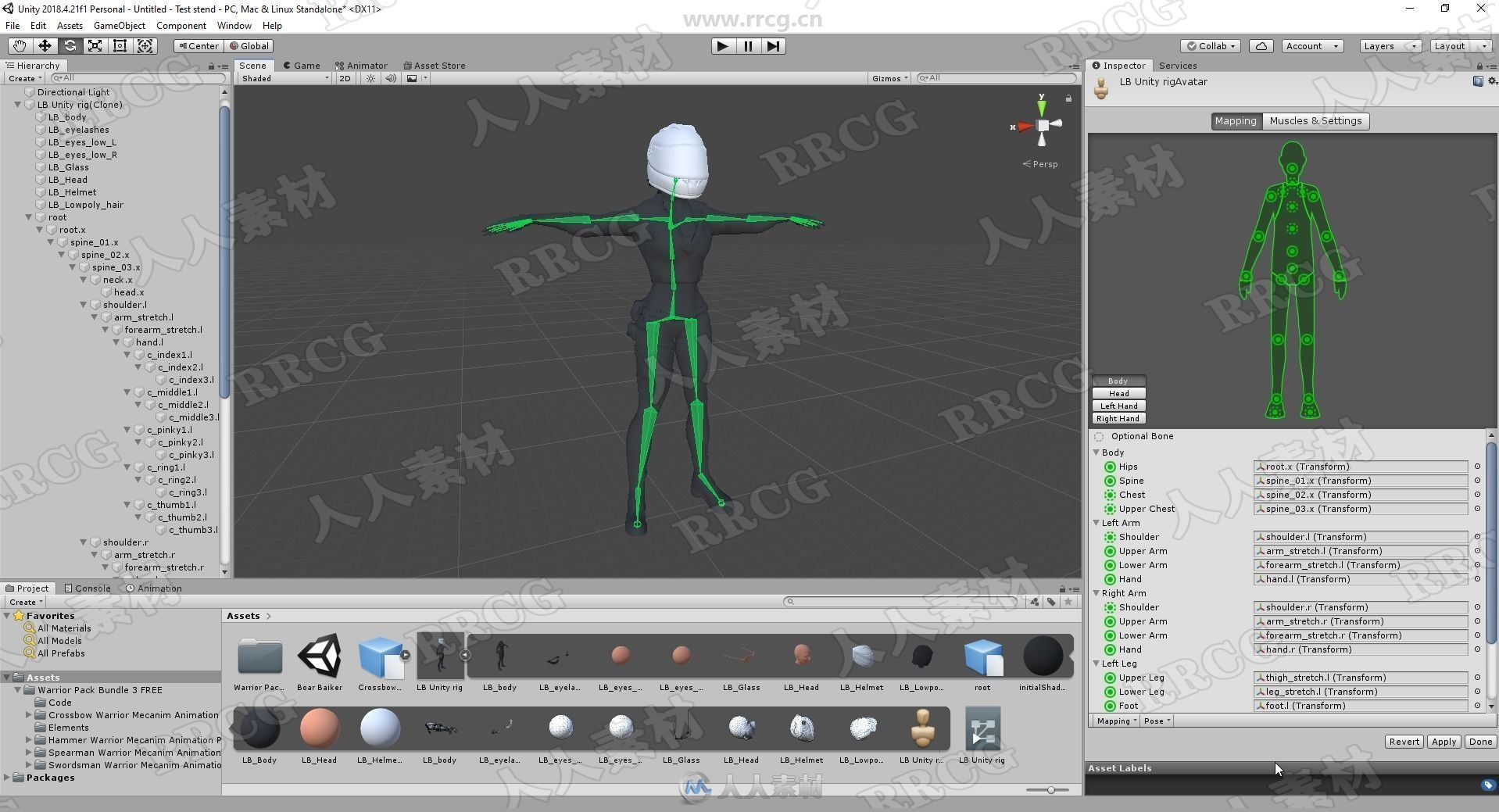Click the Spine transform field

point(1360,481)
